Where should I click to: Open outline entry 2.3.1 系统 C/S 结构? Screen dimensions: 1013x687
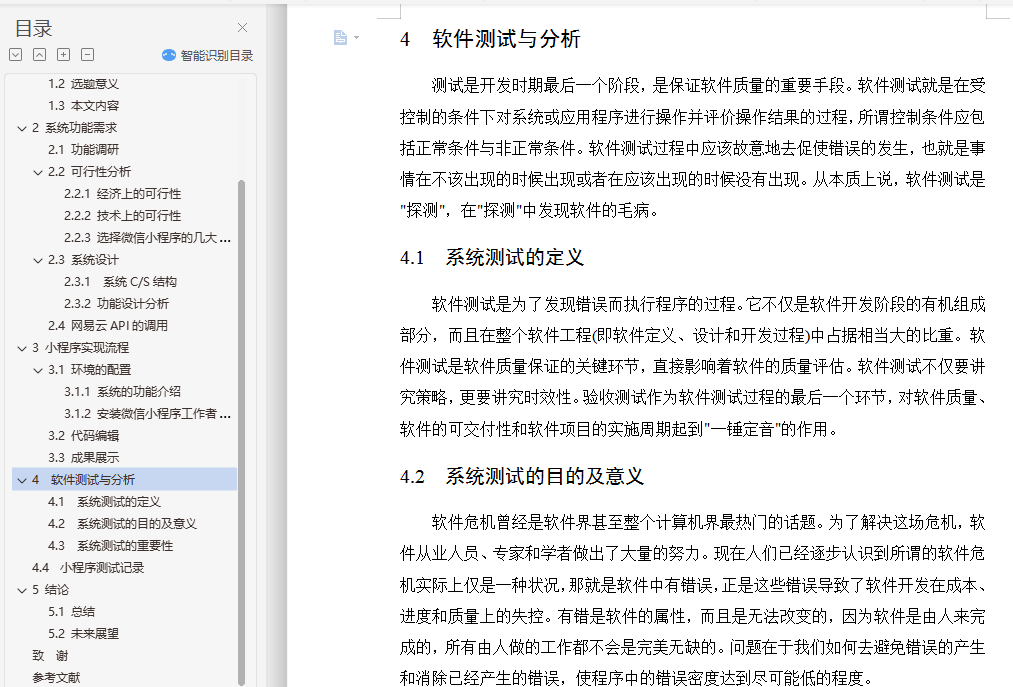pyautogui.click(x=120, y=282)
